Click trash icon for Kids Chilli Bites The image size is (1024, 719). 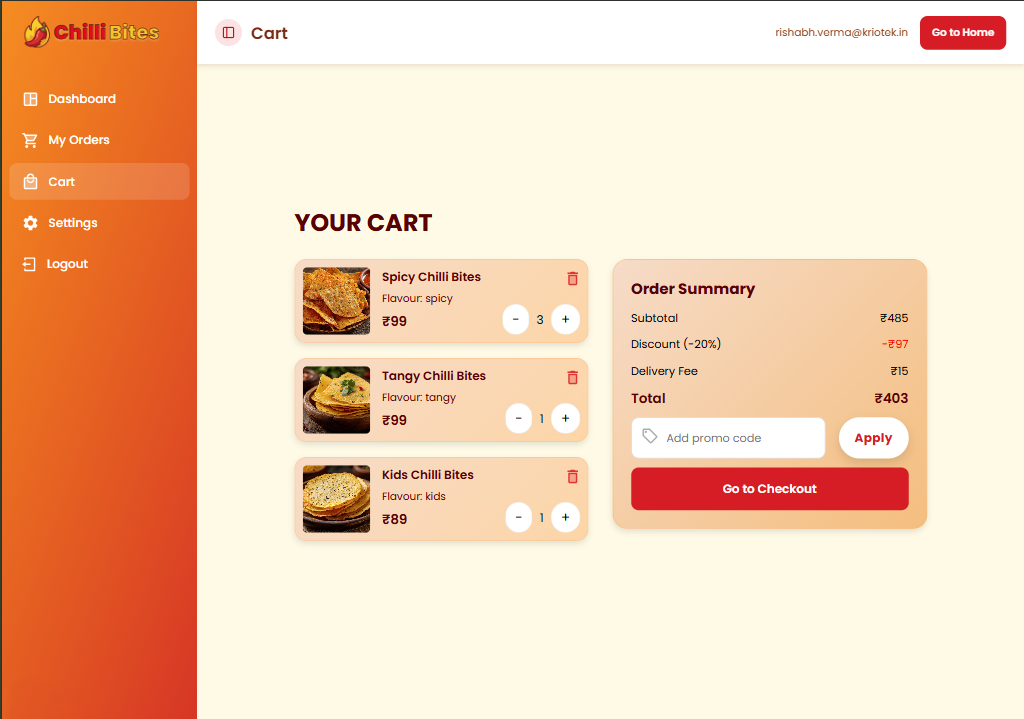click(x=572, y=477)
